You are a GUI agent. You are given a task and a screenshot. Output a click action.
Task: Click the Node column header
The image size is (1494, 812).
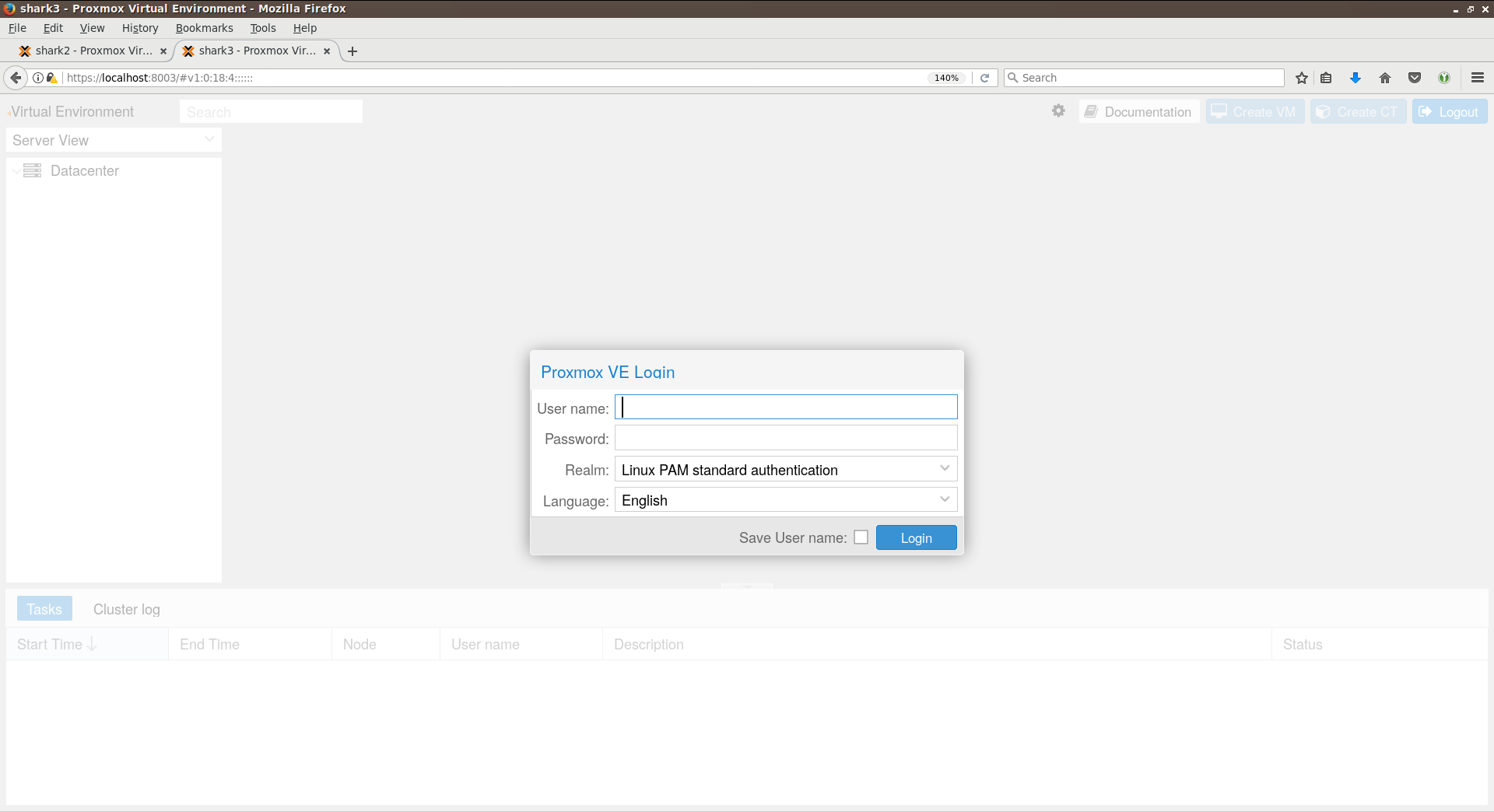[386, 644]
